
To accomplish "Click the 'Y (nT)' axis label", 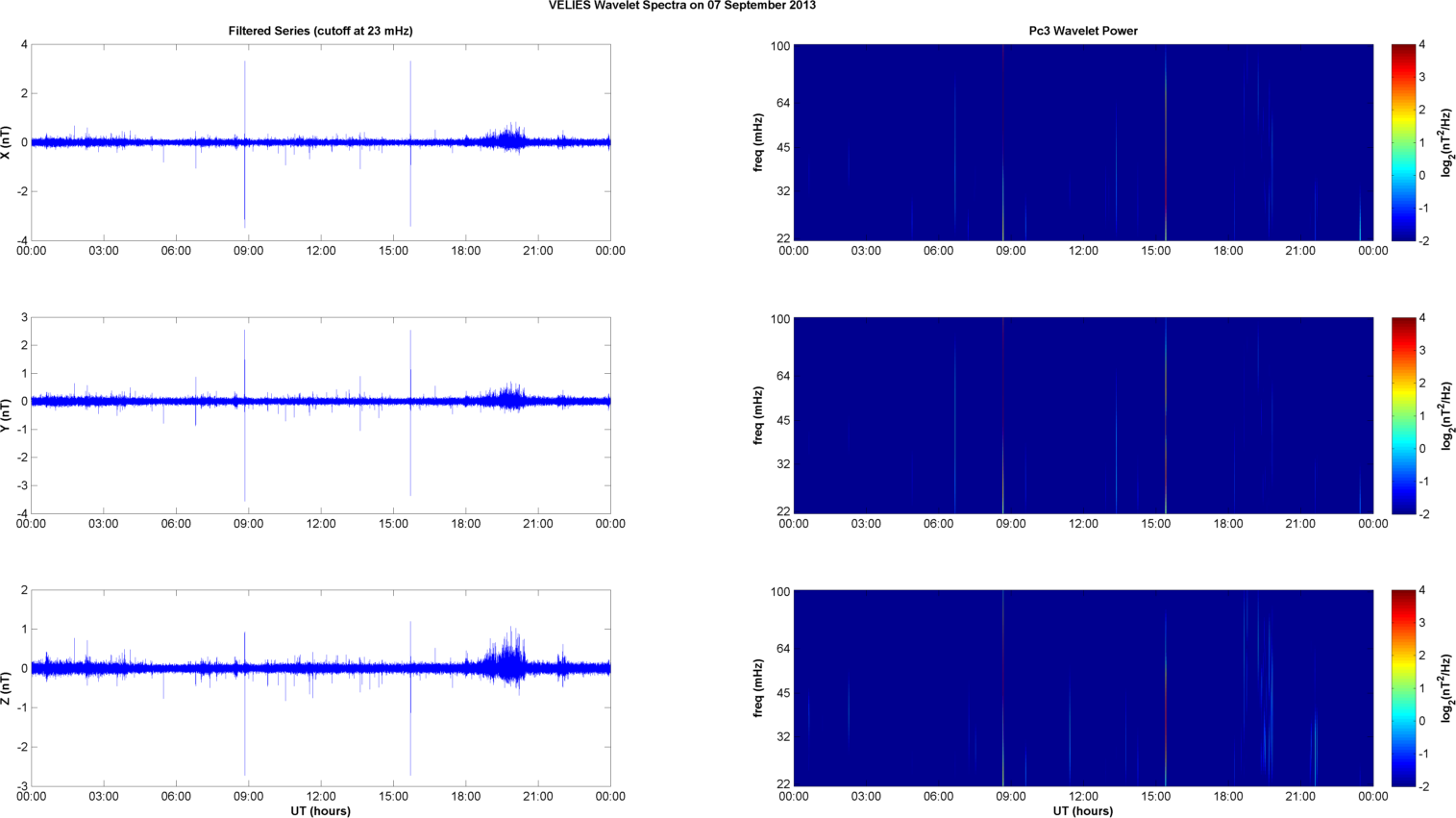I will coord(8,415).
